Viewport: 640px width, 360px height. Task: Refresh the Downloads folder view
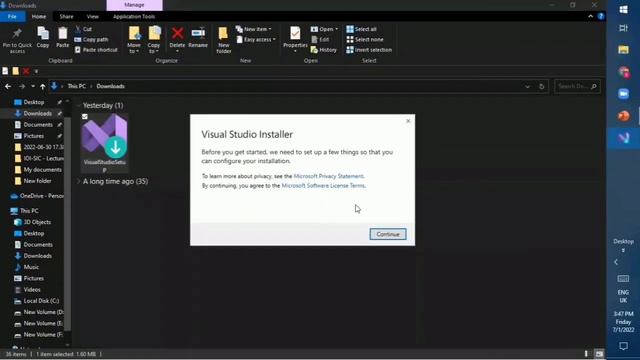[x=542, y=87]
